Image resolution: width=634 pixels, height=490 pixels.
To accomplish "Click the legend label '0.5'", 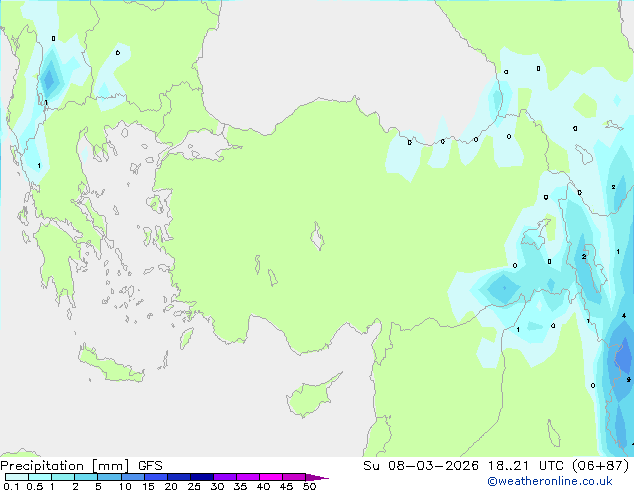I will (35, 486).
